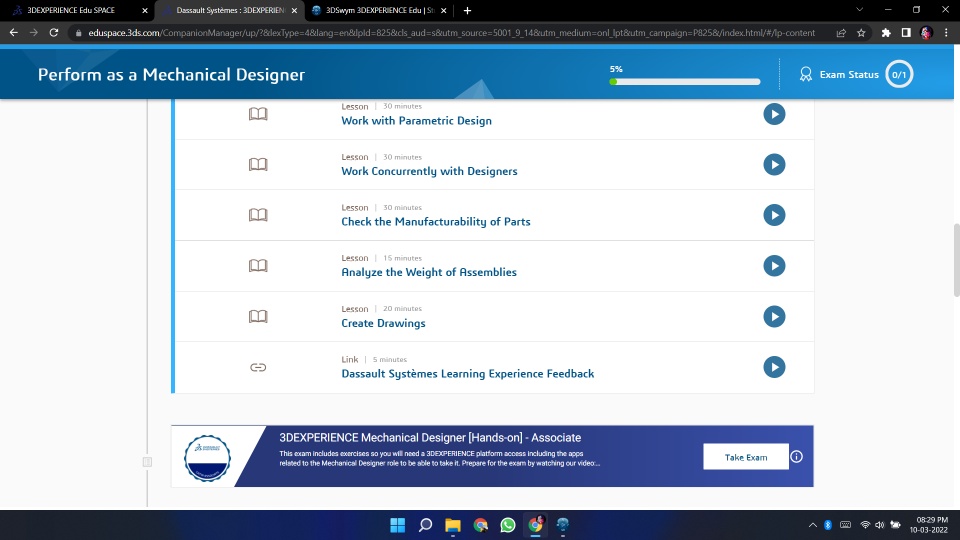Close the 3DSwym 3DEXPERIENCE Edu tab

443,10
